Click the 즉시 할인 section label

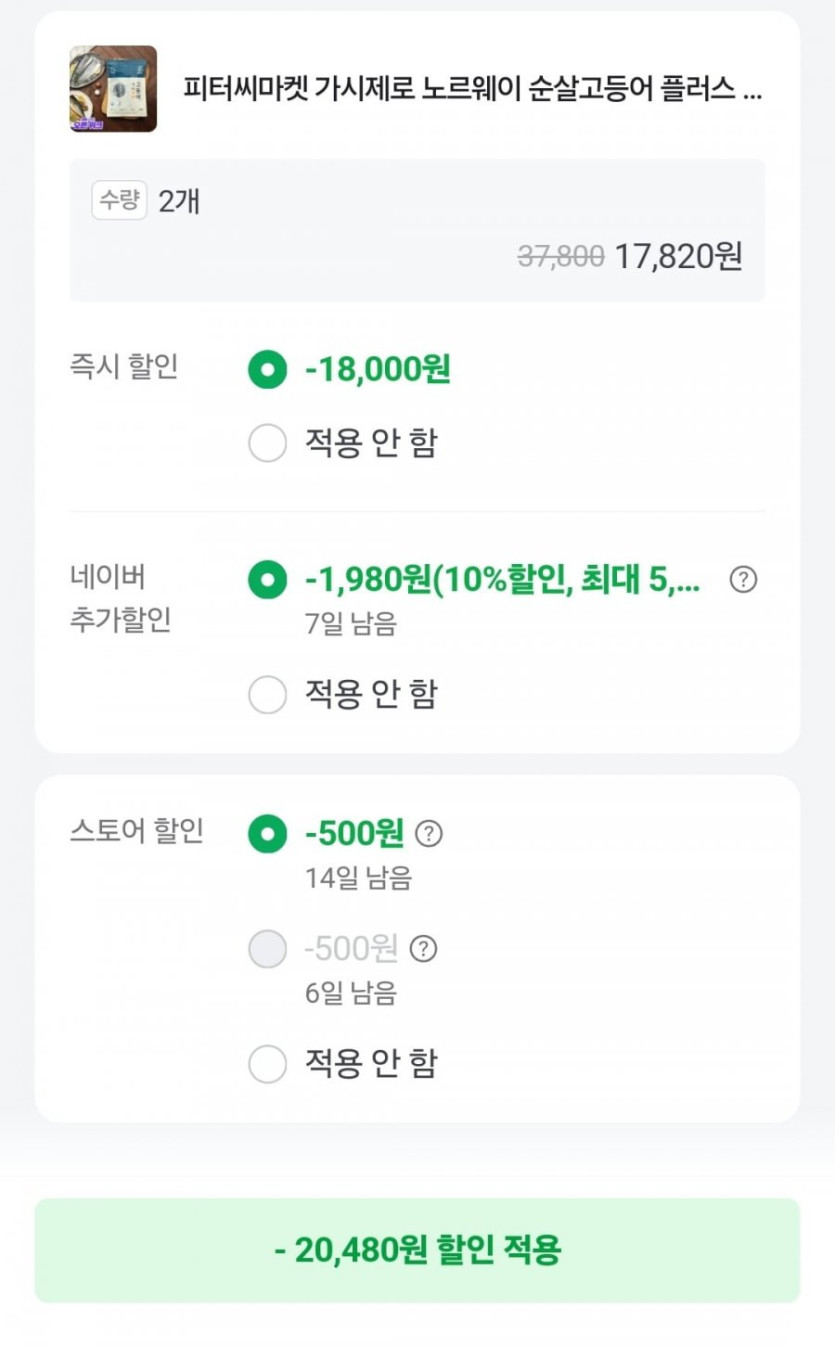124,367
